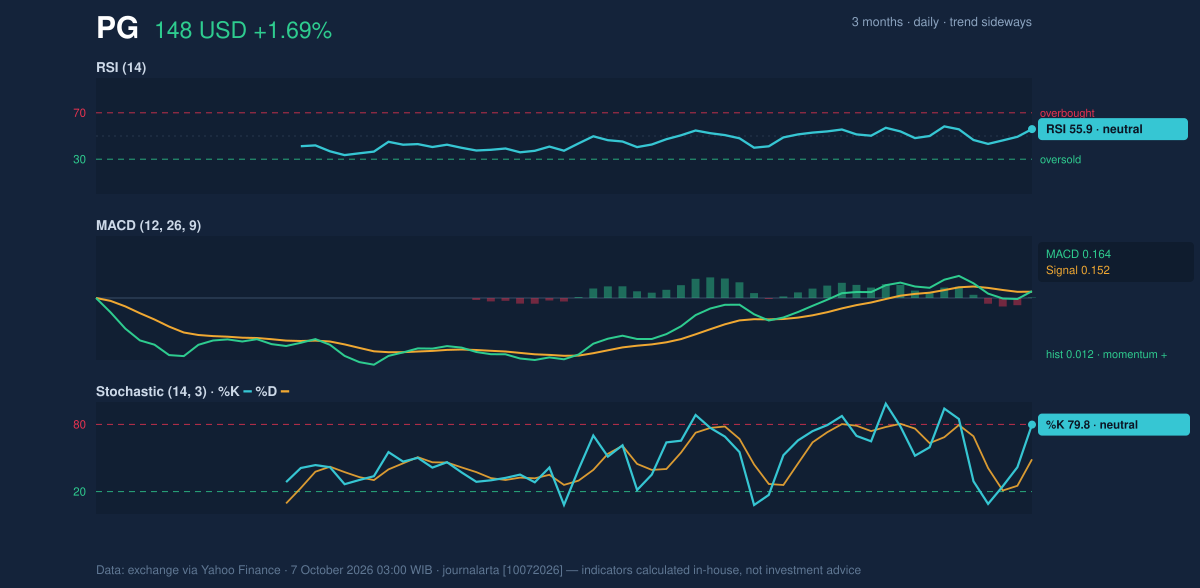Click the oversold label
The height and width of the screenshot is (588, 1200).
[x=1060, y=160]
